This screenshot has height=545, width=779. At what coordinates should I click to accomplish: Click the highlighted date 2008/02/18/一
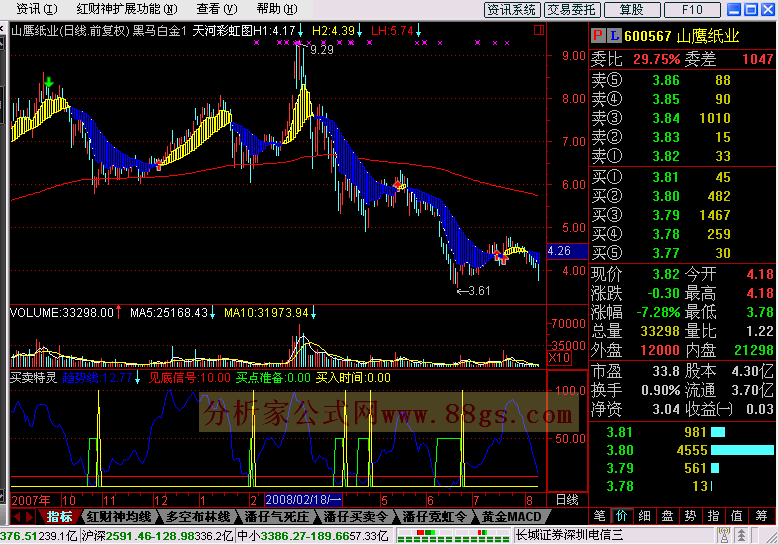point(304,499)
